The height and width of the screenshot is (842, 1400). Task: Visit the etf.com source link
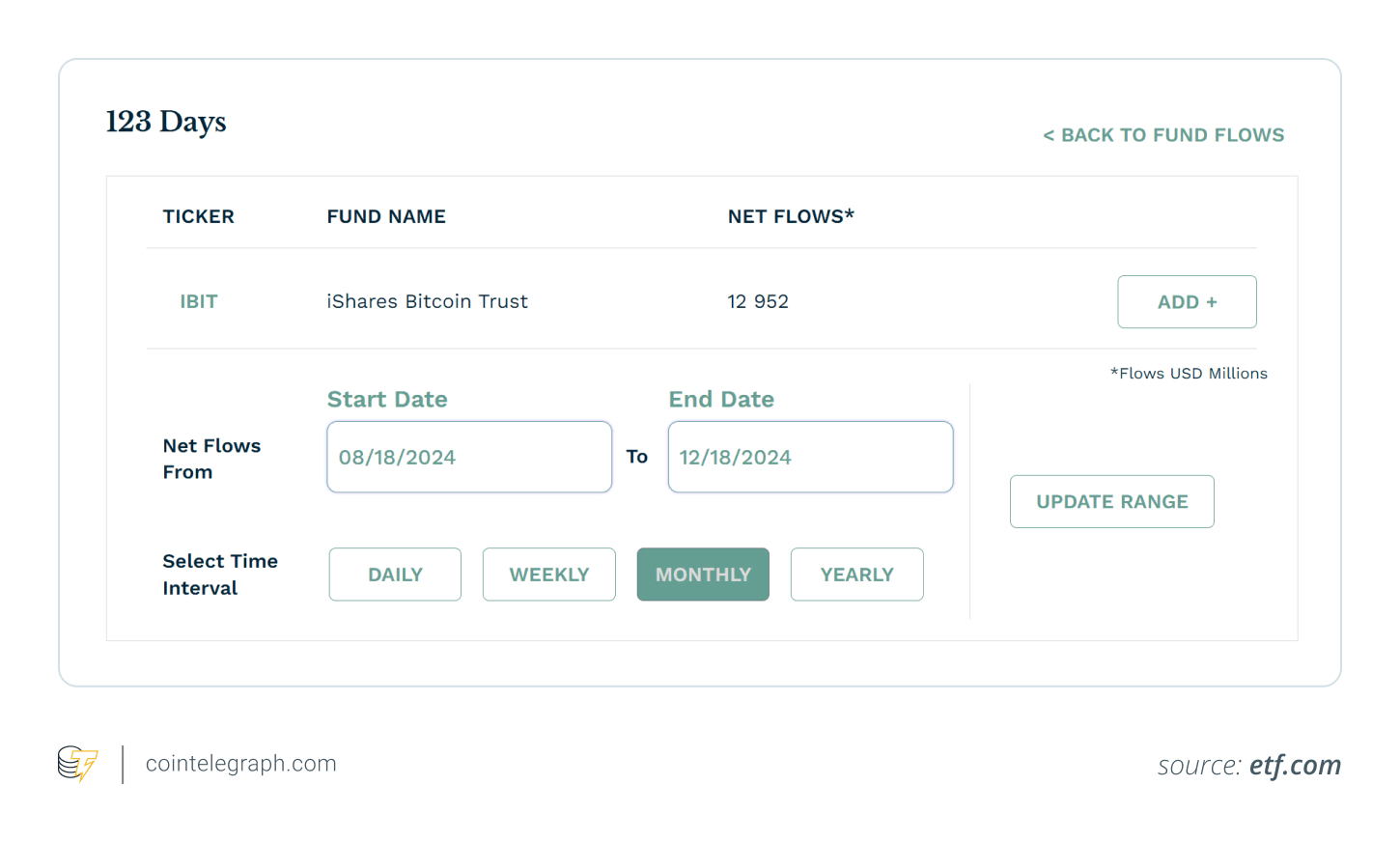click(x=1295, y=764)
